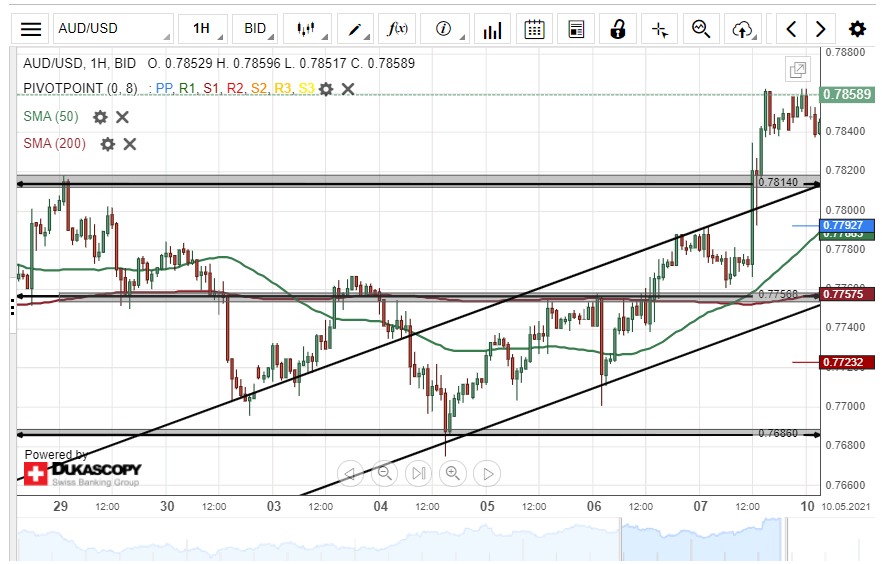Remove the PIVOTPOINT indicator
Screen dimensions: 882x564
(x=348, y=89)
